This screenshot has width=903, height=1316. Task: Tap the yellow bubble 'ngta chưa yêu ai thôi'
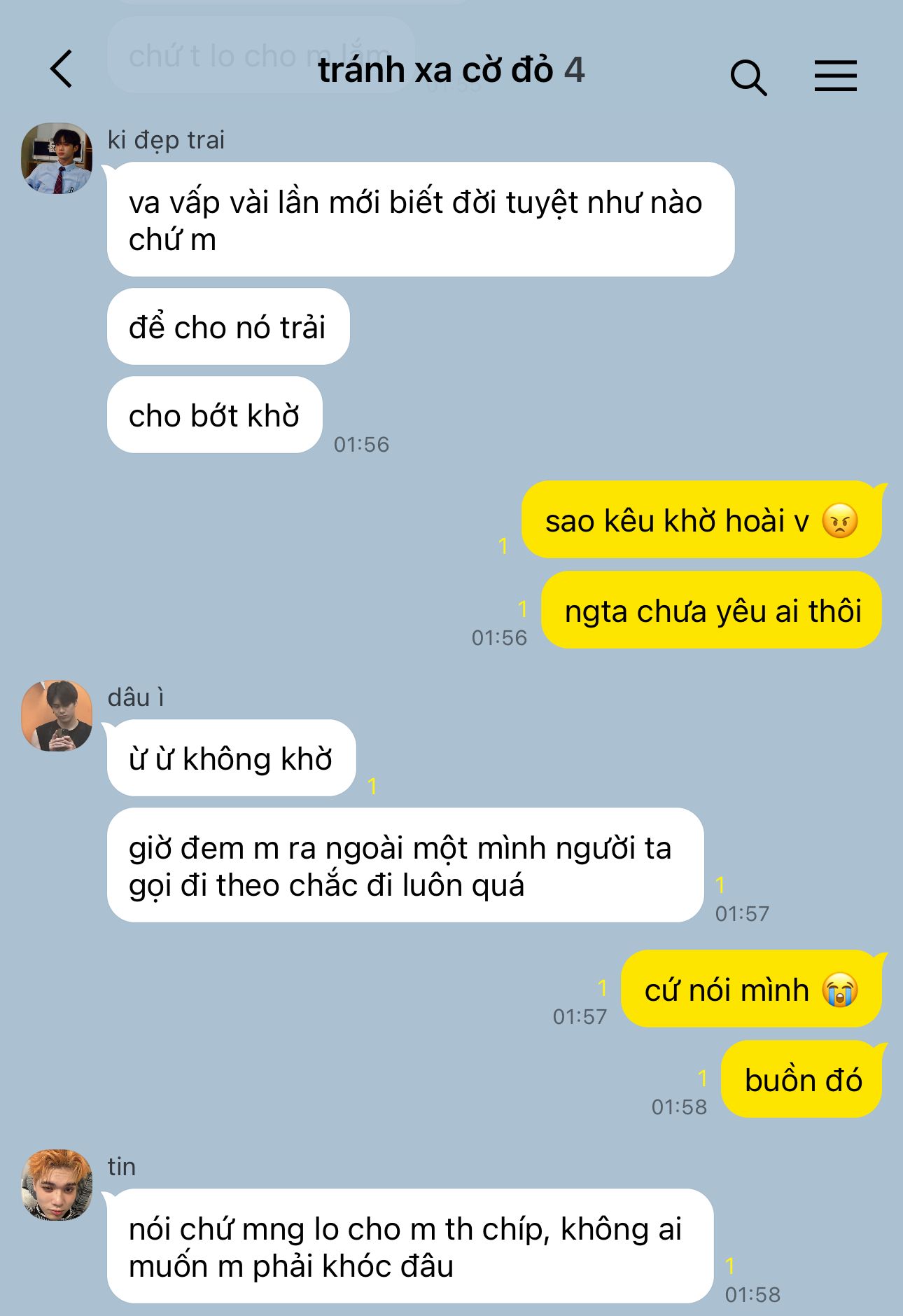711,610
